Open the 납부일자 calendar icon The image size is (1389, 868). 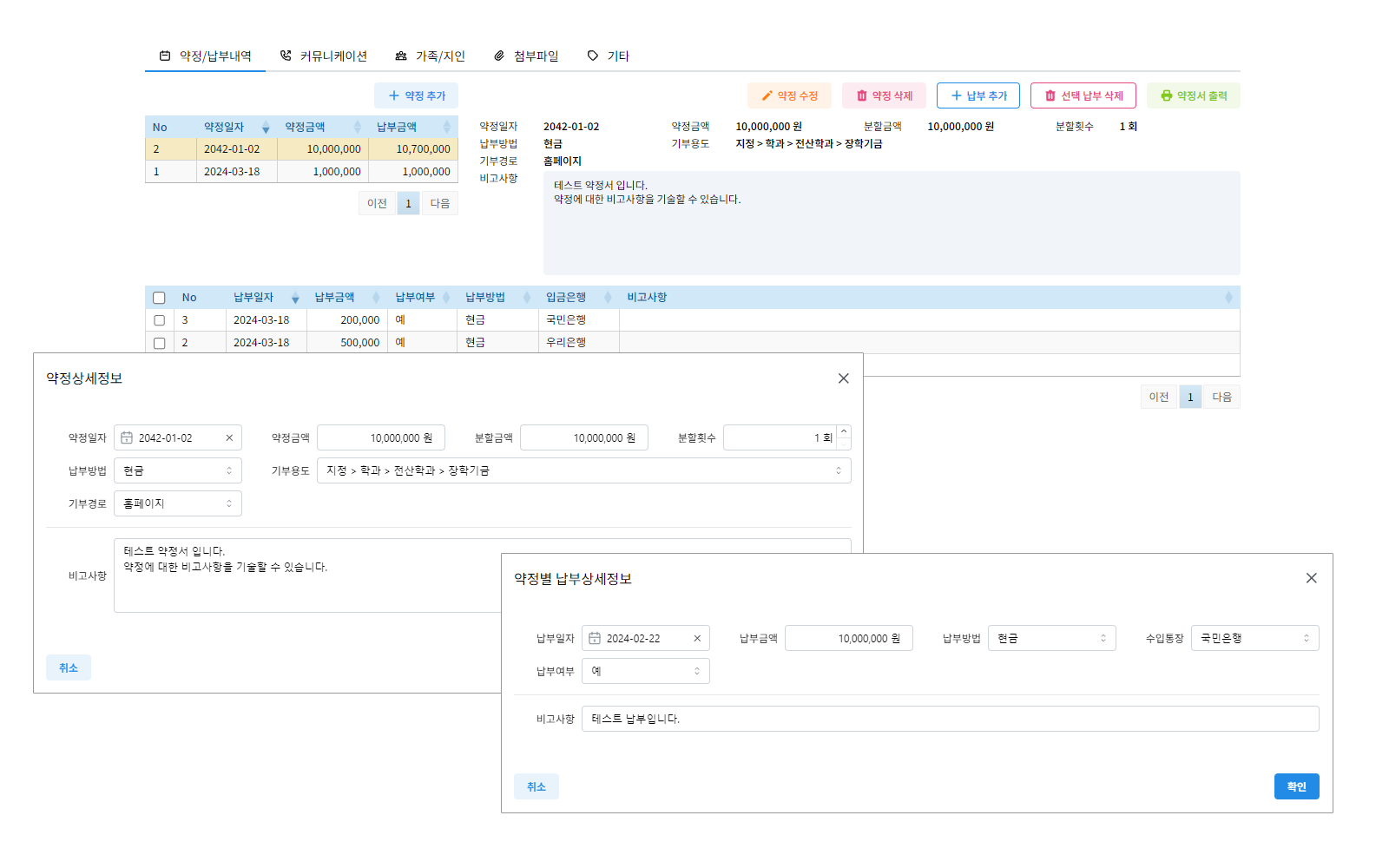(595, 639)
